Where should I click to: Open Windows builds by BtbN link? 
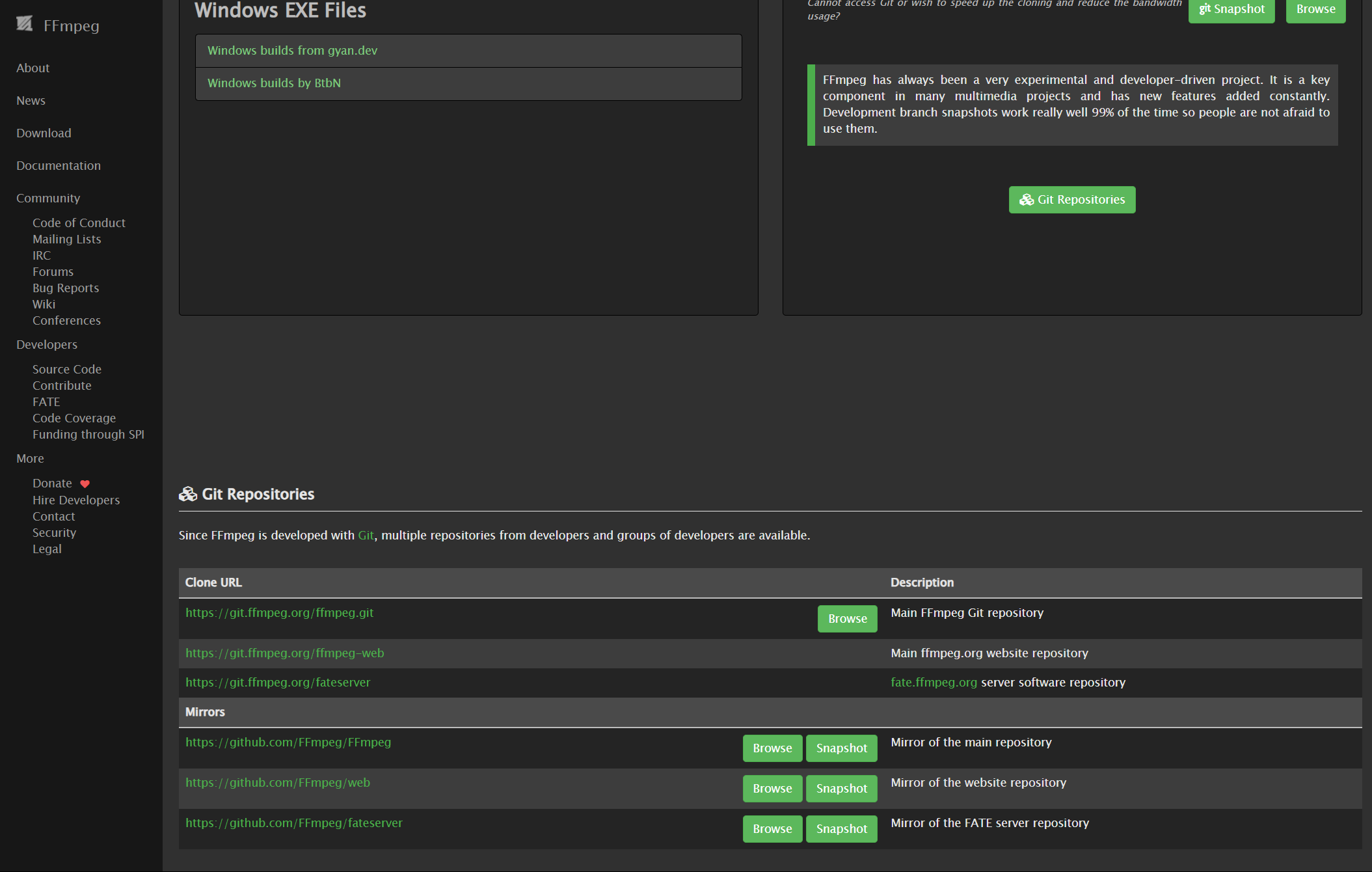[274, 83]
